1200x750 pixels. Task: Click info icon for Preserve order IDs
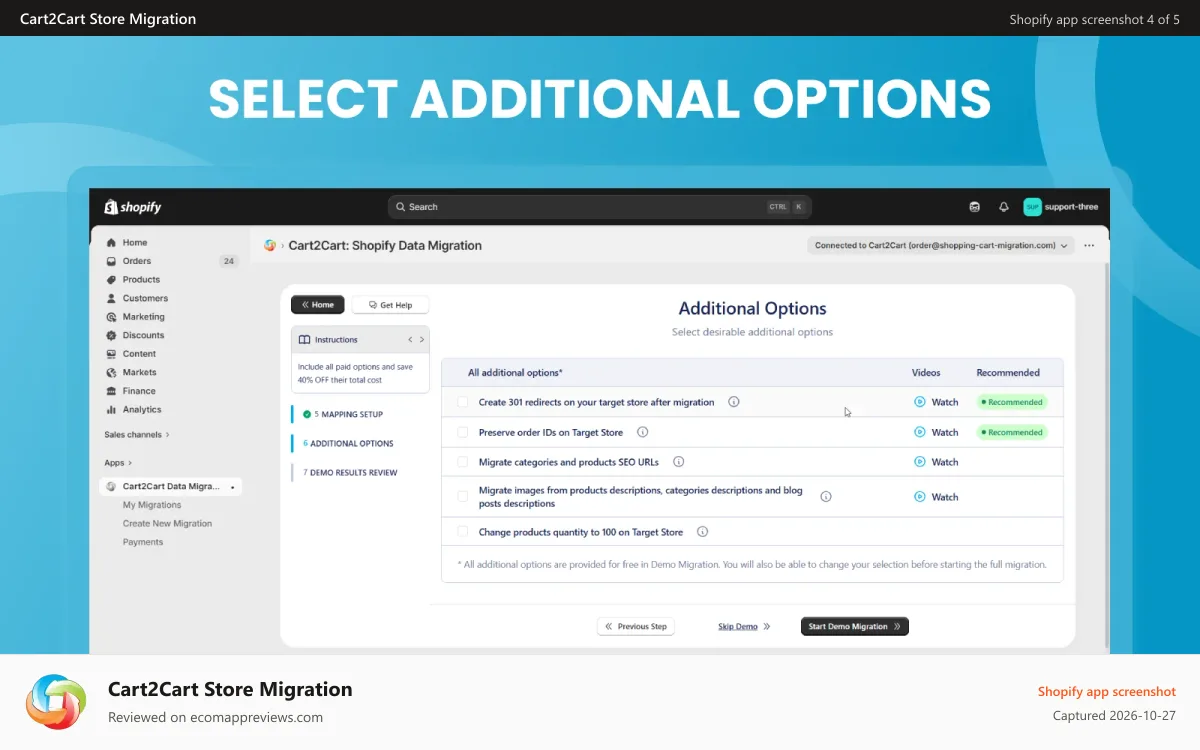(643, 432)
